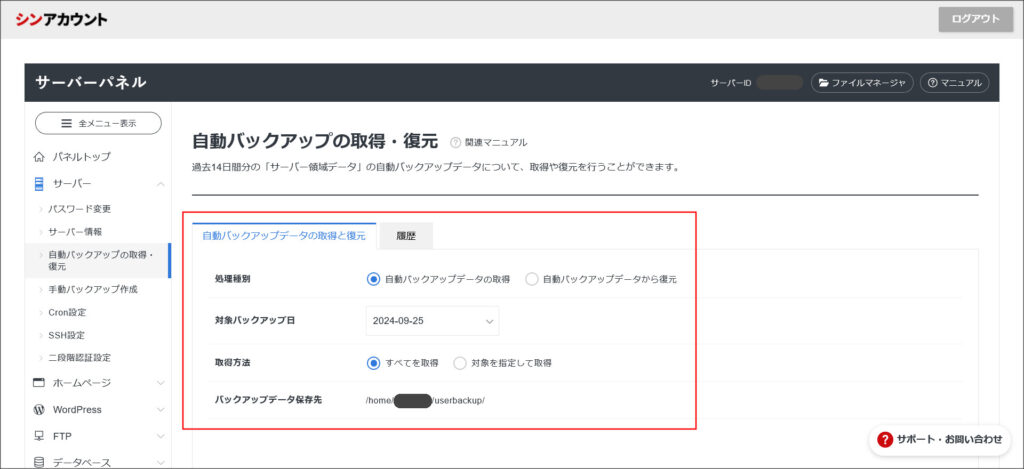1024x469 pixels.
Task: Click the WordPress logo icon
Action: (x=39, y=410)
